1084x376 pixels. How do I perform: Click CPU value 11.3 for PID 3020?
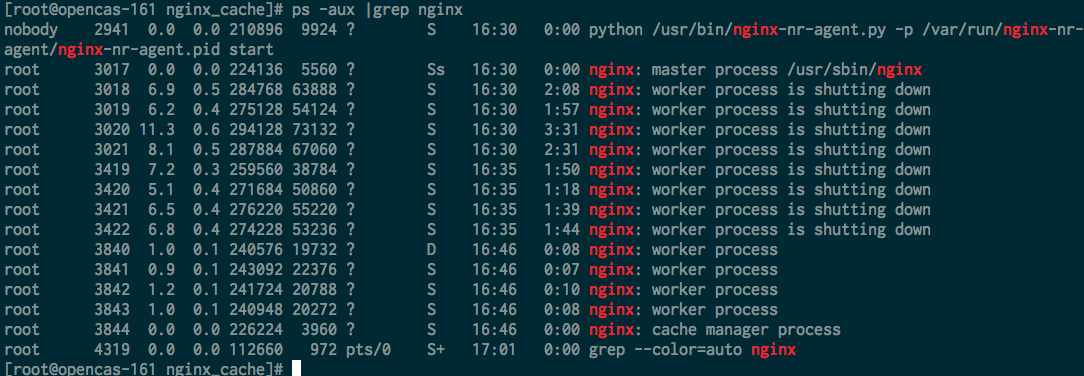[156, 130]
